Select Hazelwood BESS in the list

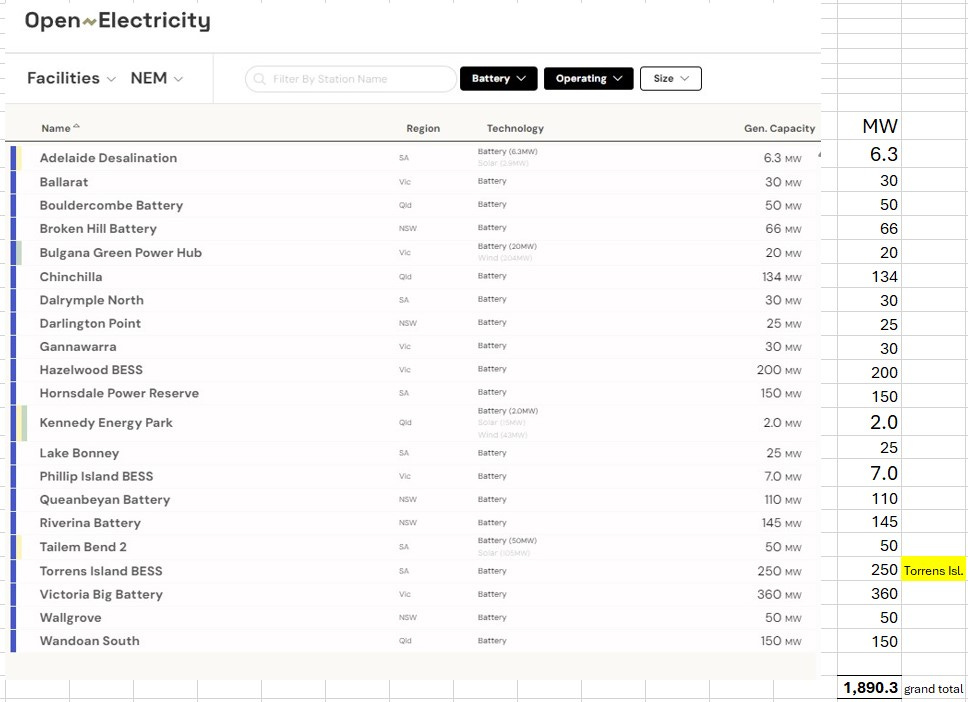coord(91,370)
